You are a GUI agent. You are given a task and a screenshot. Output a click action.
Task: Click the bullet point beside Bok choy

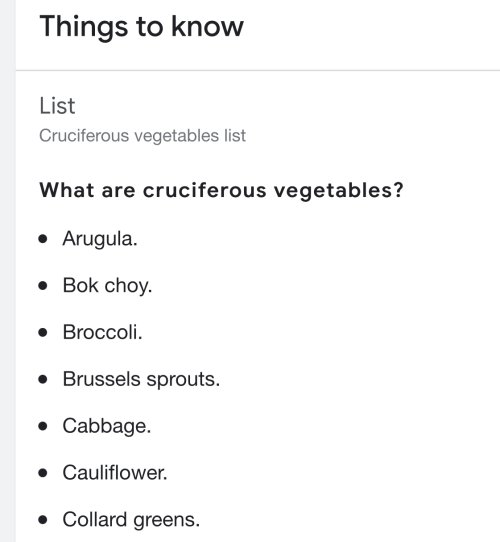pyautogui.click(x=43, y=286)
